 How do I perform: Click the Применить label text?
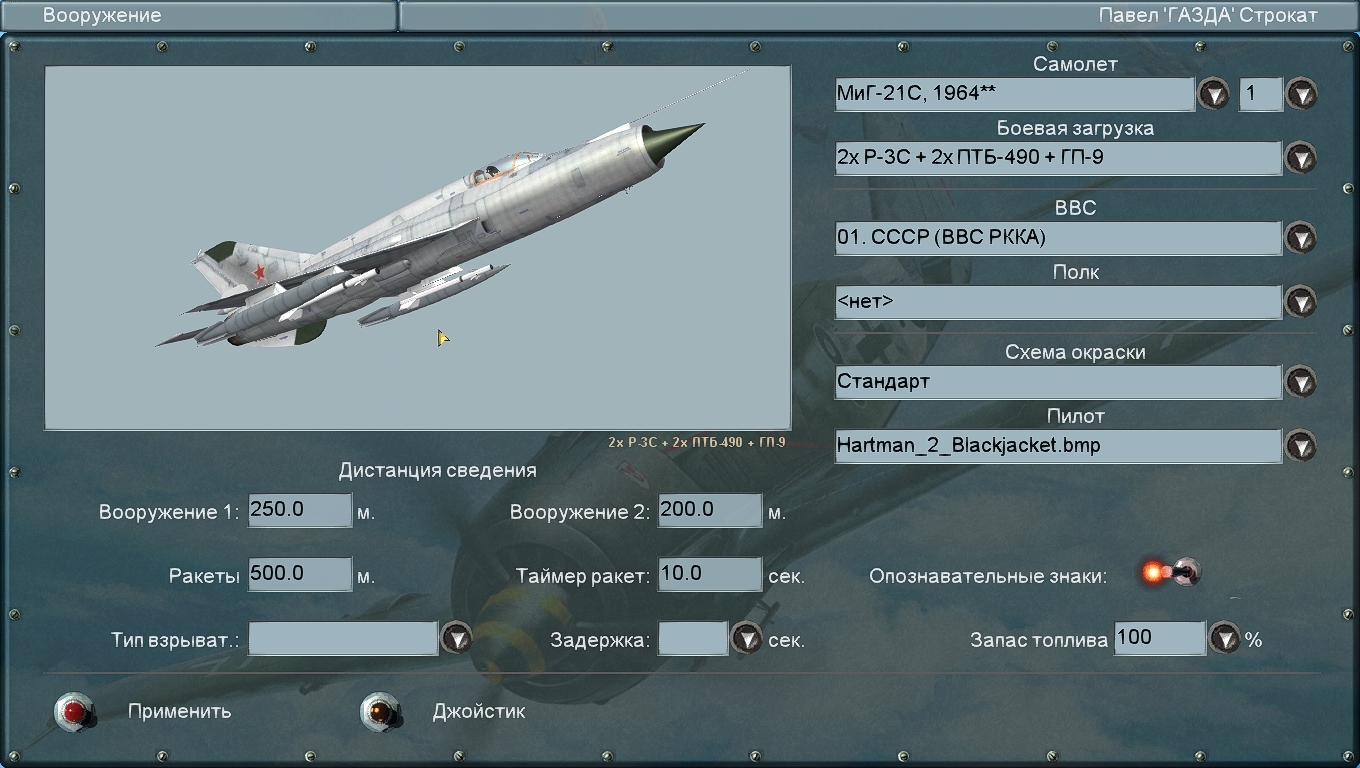coord(180,711)
